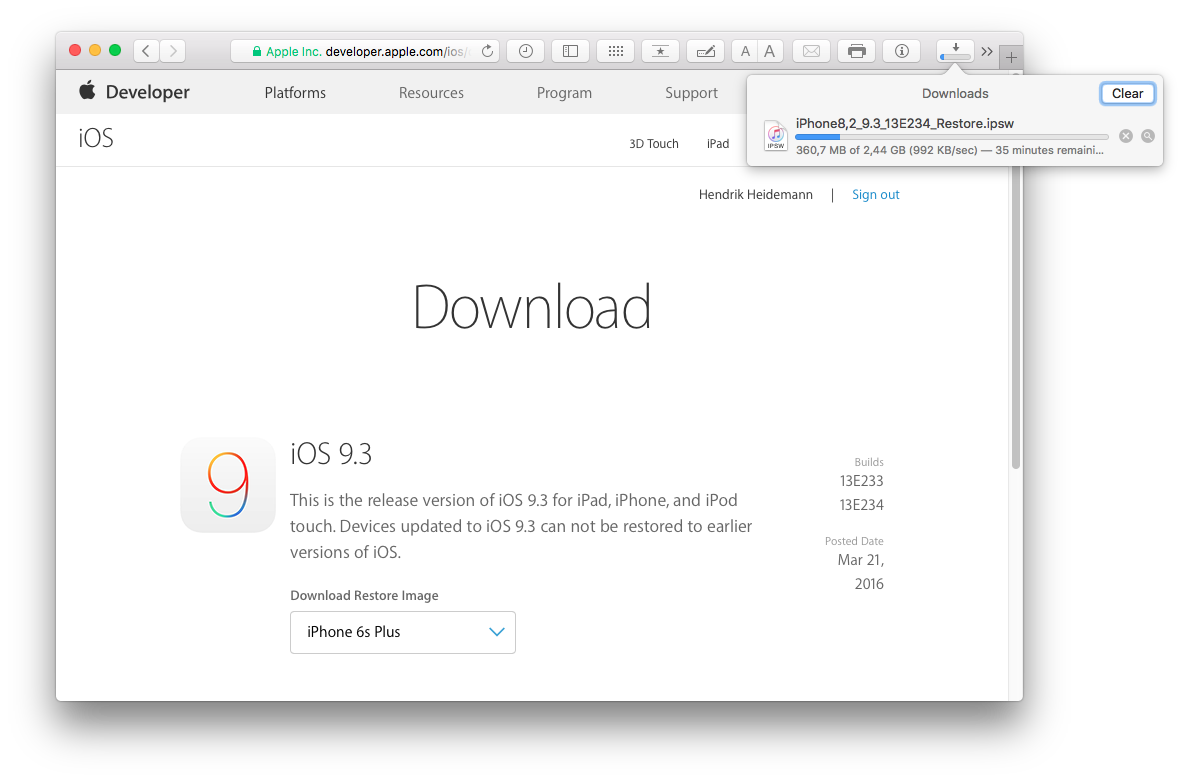Screen dimensions: 1193x781
Task: Go back with Safari's back arrow
Action: click(146, 51)
